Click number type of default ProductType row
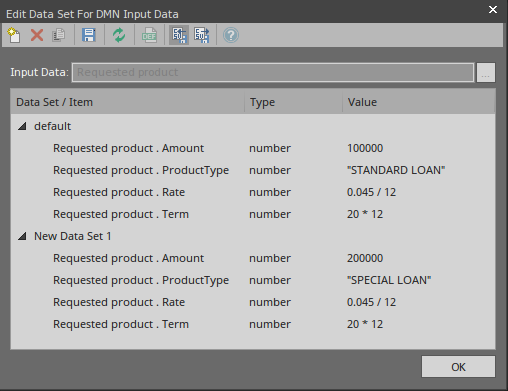Screen dimensions: 508x391 [x=270, y=170]
